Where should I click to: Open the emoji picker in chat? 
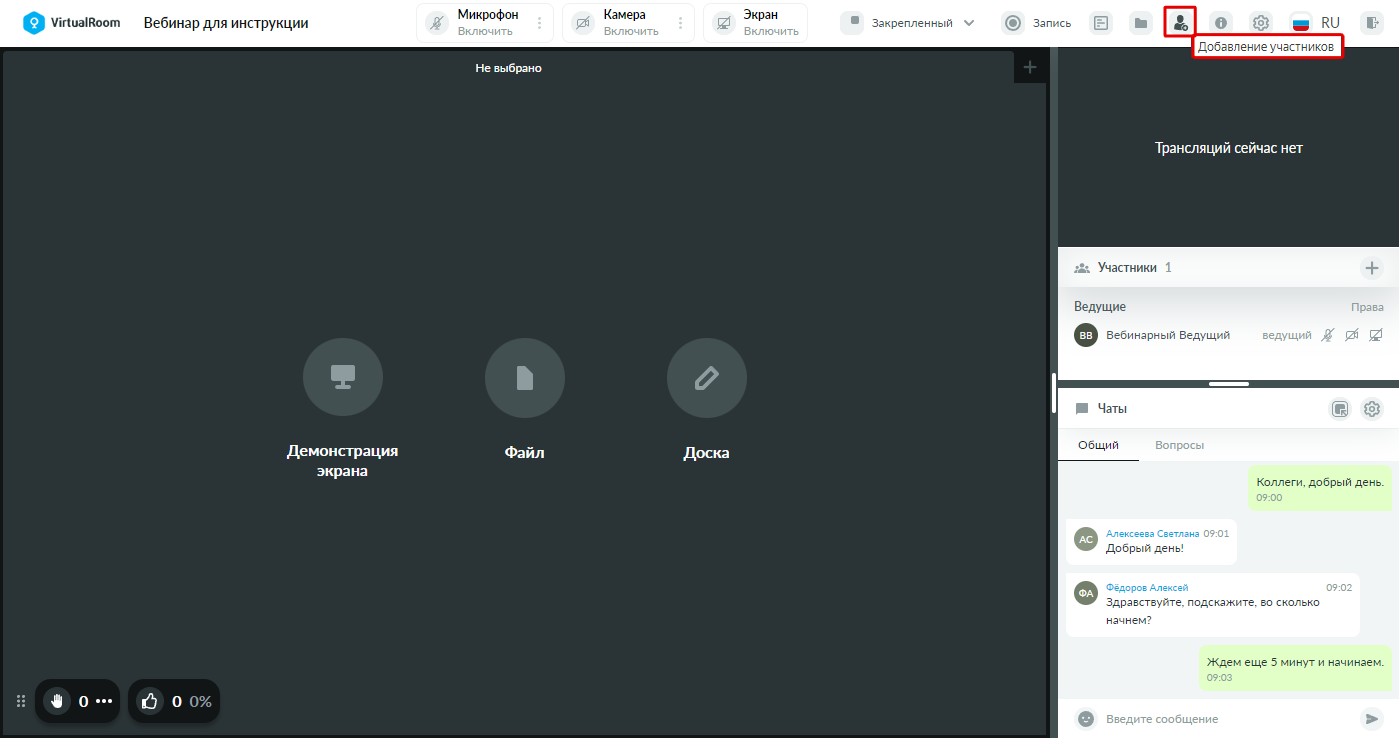coord(1085,718)
